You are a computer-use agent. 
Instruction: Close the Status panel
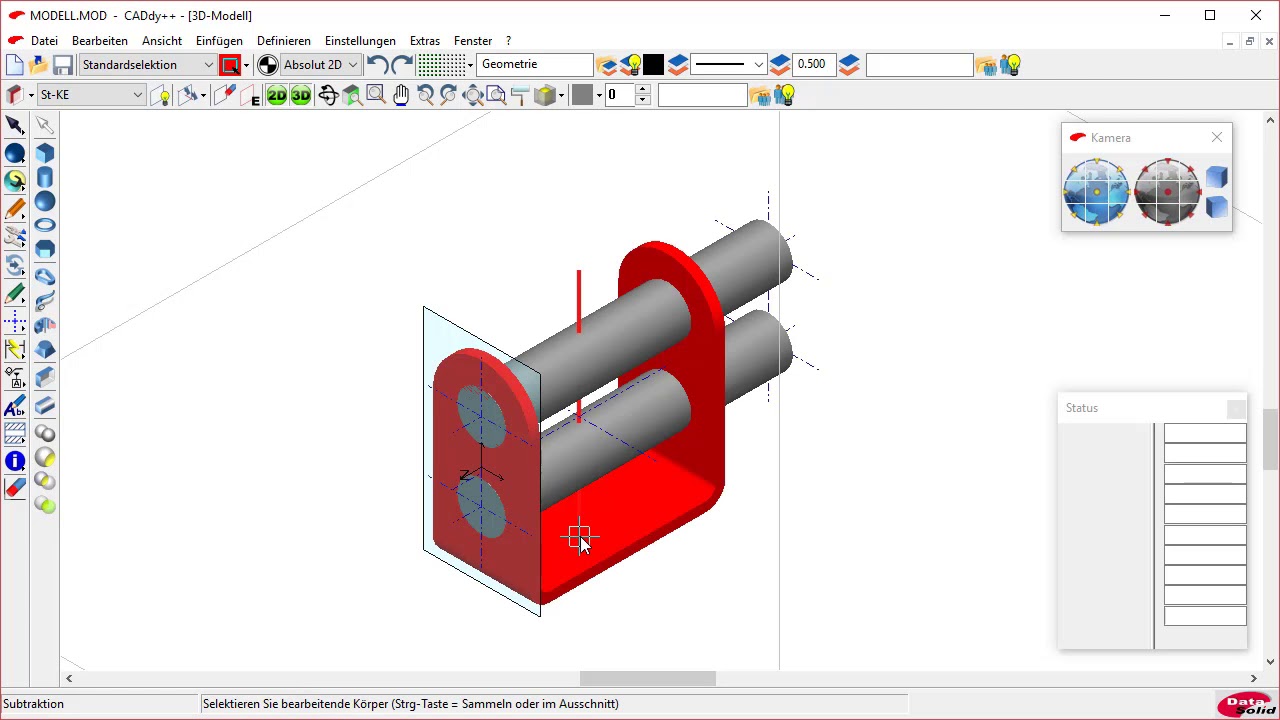tap(1237, 409)
